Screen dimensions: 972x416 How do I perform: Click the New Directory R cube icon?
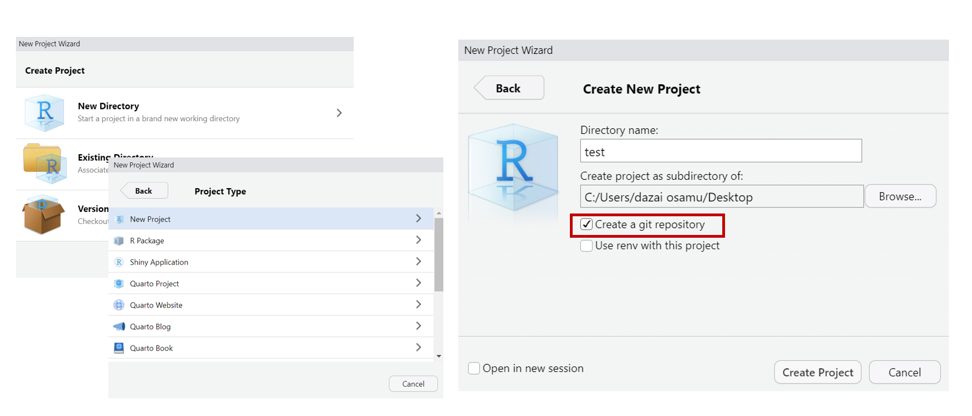pos(44,113)
